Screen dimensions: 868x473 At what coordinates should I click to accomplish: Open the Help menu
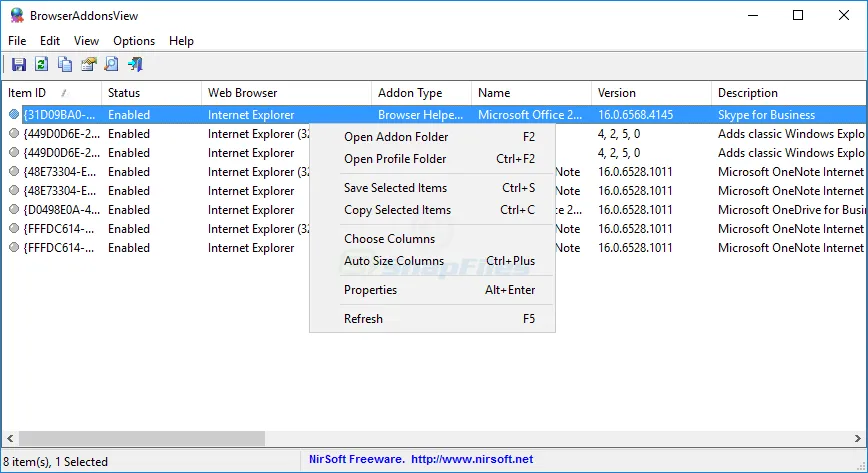click(x=182, y=41)
